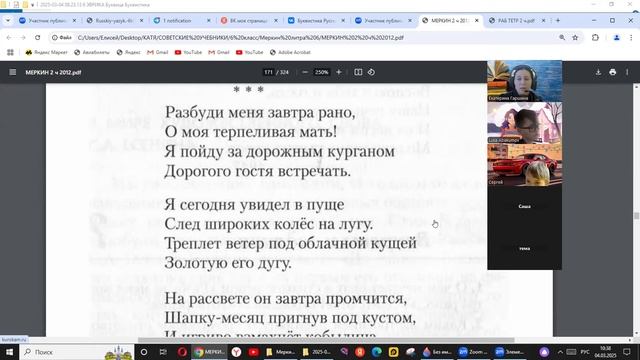
Task: Edit the PDF page number field
Action: [268, 72]
